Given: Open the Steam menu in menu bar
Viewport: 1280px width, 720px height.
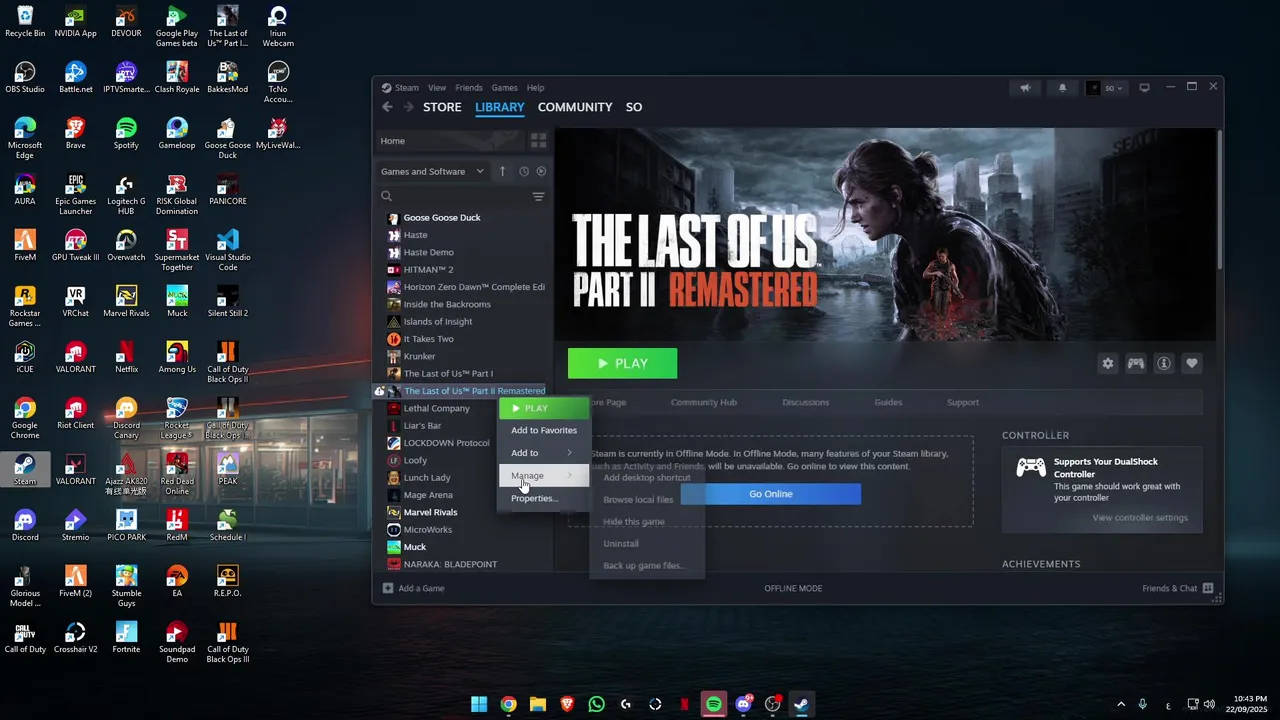Looking at the screenshot, I should click(407, 88).
